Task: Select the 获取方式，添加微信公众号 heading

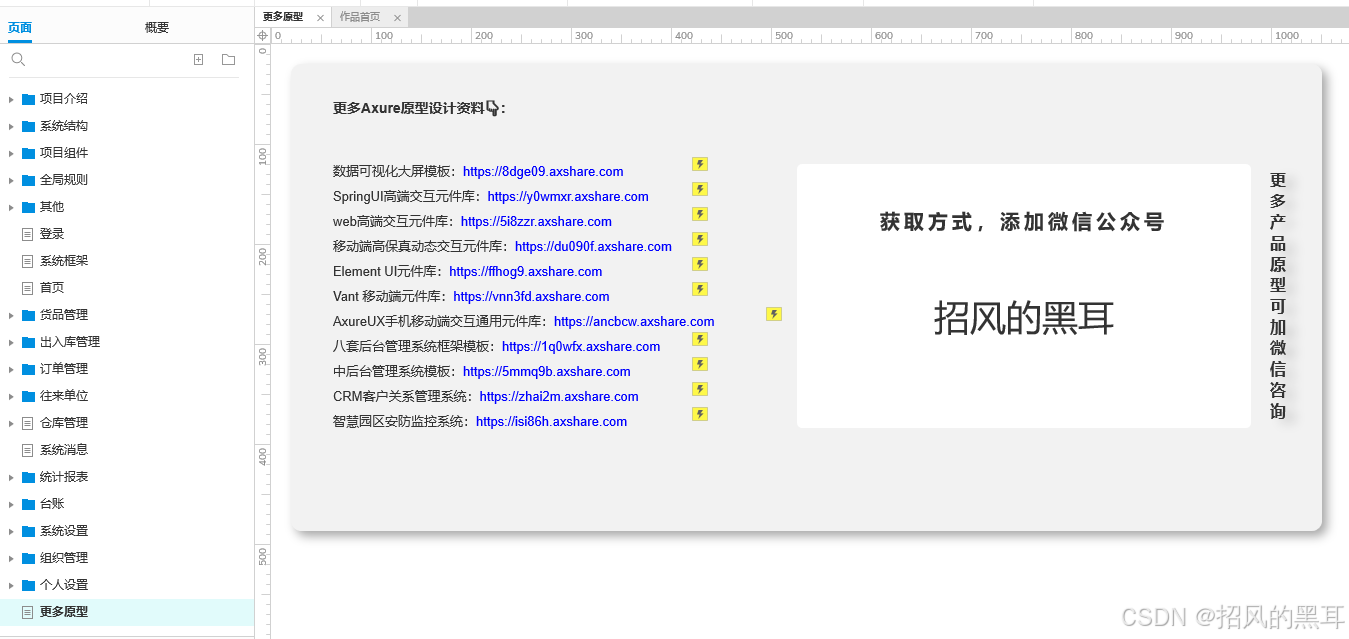Action: tap(1023, 222)
